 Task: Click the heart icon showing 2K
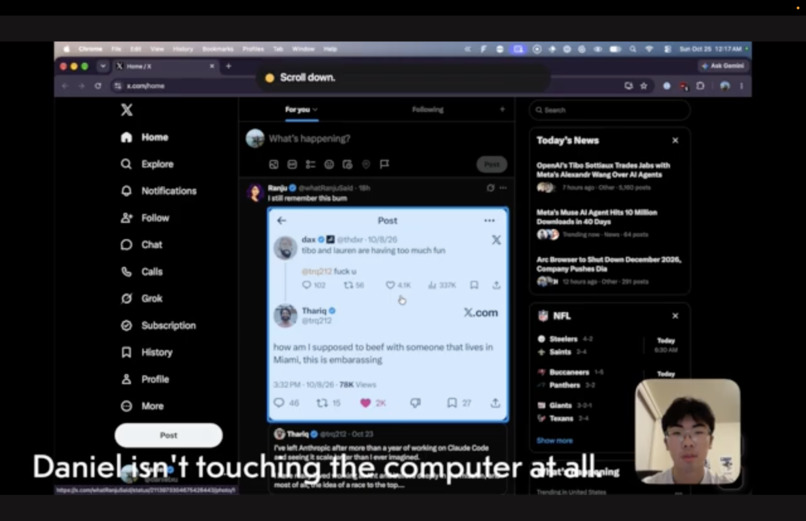[x=365, y=403]
